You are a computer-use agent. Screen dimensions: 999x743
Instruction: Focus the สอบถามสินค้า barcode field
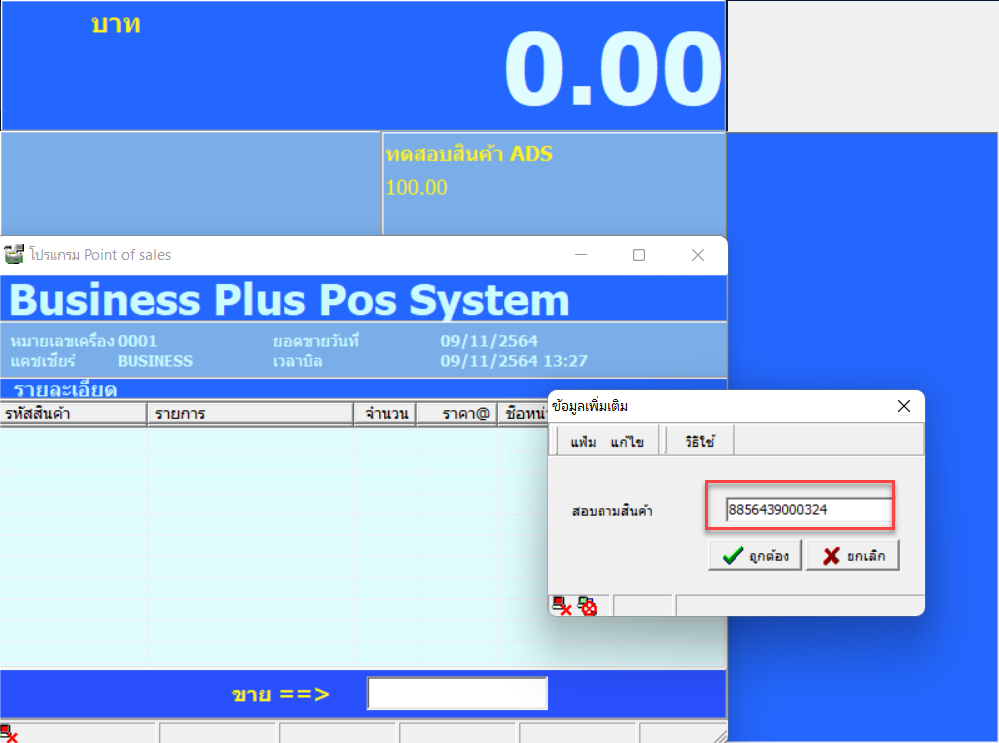click(809, 510)
